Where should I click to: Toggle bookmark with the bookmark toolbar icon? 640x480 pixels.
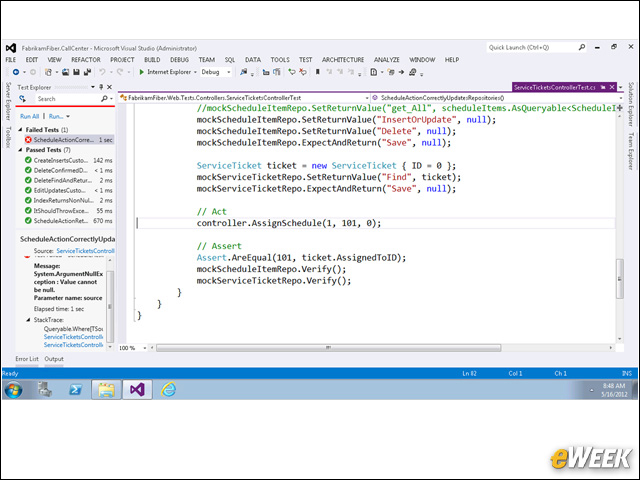click(x=318, y=72)
